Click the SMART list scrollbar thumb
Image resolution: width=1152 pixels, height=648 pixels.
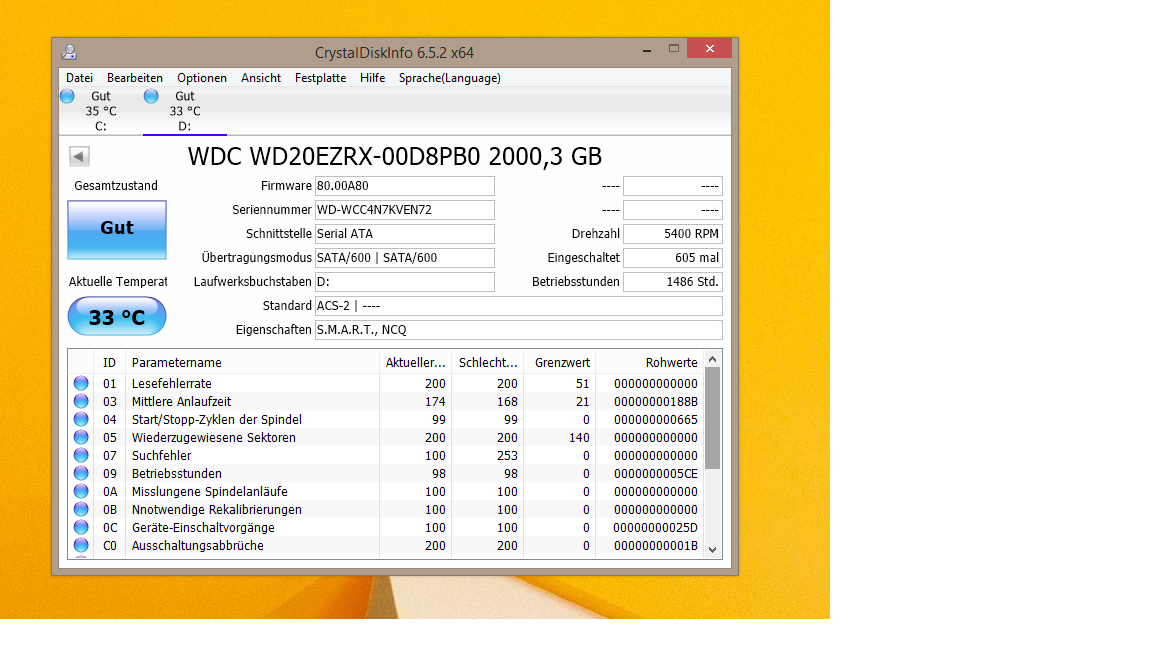click(x=712, y=417)
